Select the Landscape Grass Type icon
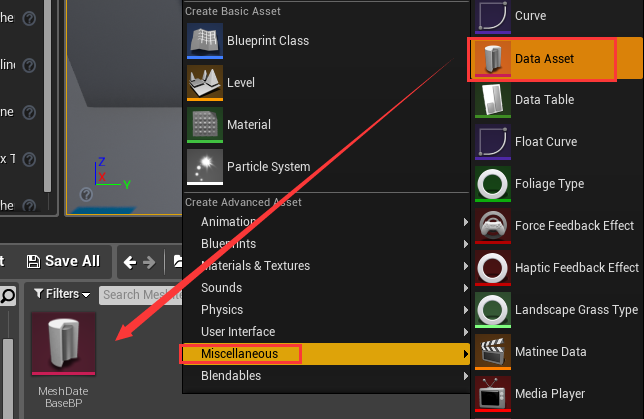The image size is (644, 419). pos(493,310)
